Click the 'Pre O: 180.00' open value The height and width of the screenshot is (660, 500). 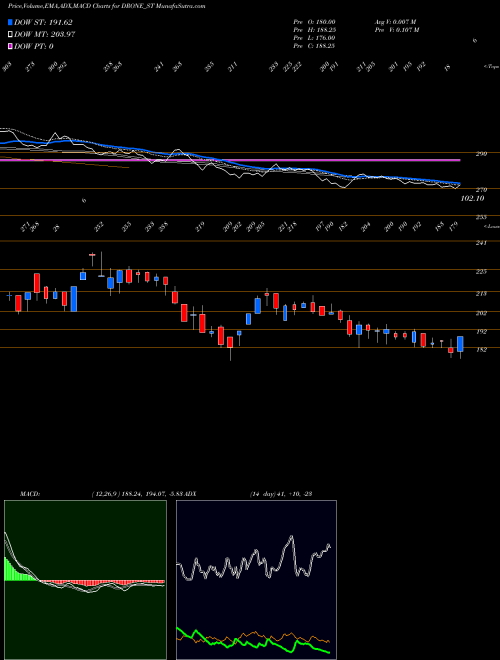[314, 21]
